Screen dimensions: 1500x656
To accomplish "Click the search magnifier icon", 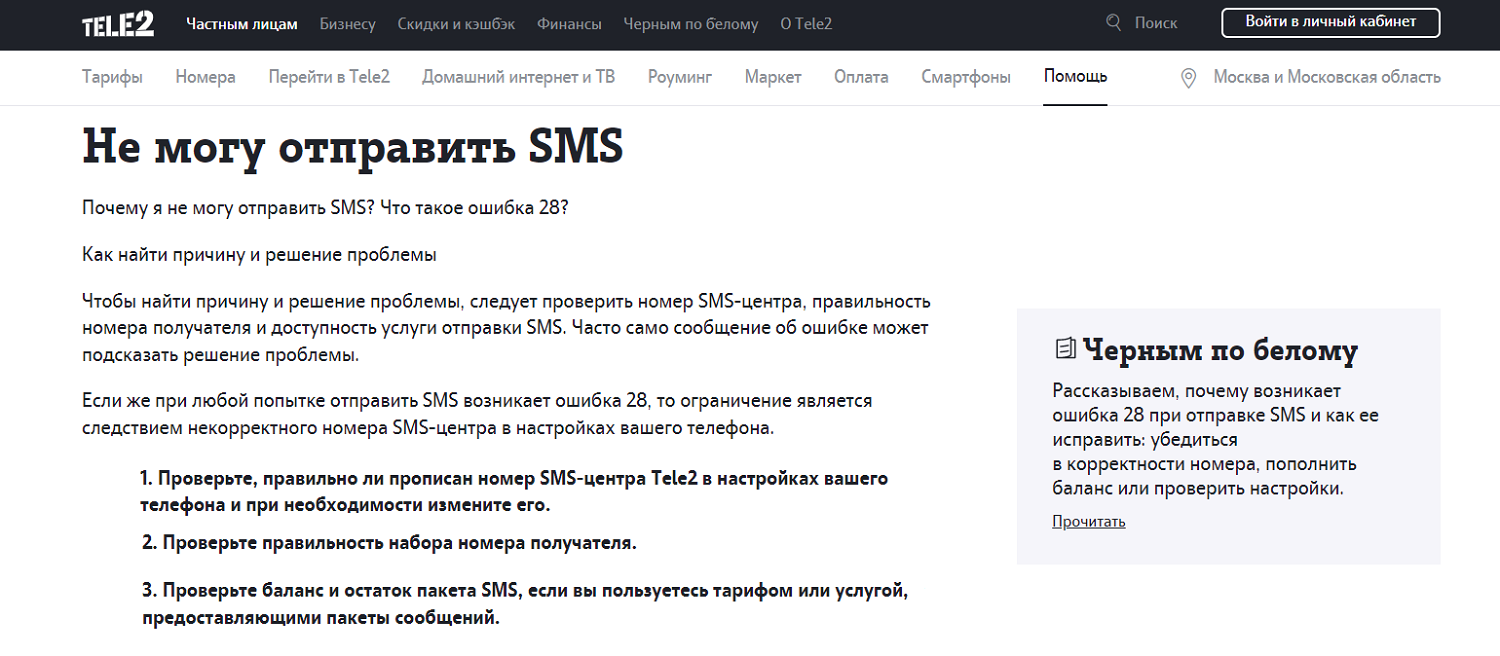I will (1114, 22).
